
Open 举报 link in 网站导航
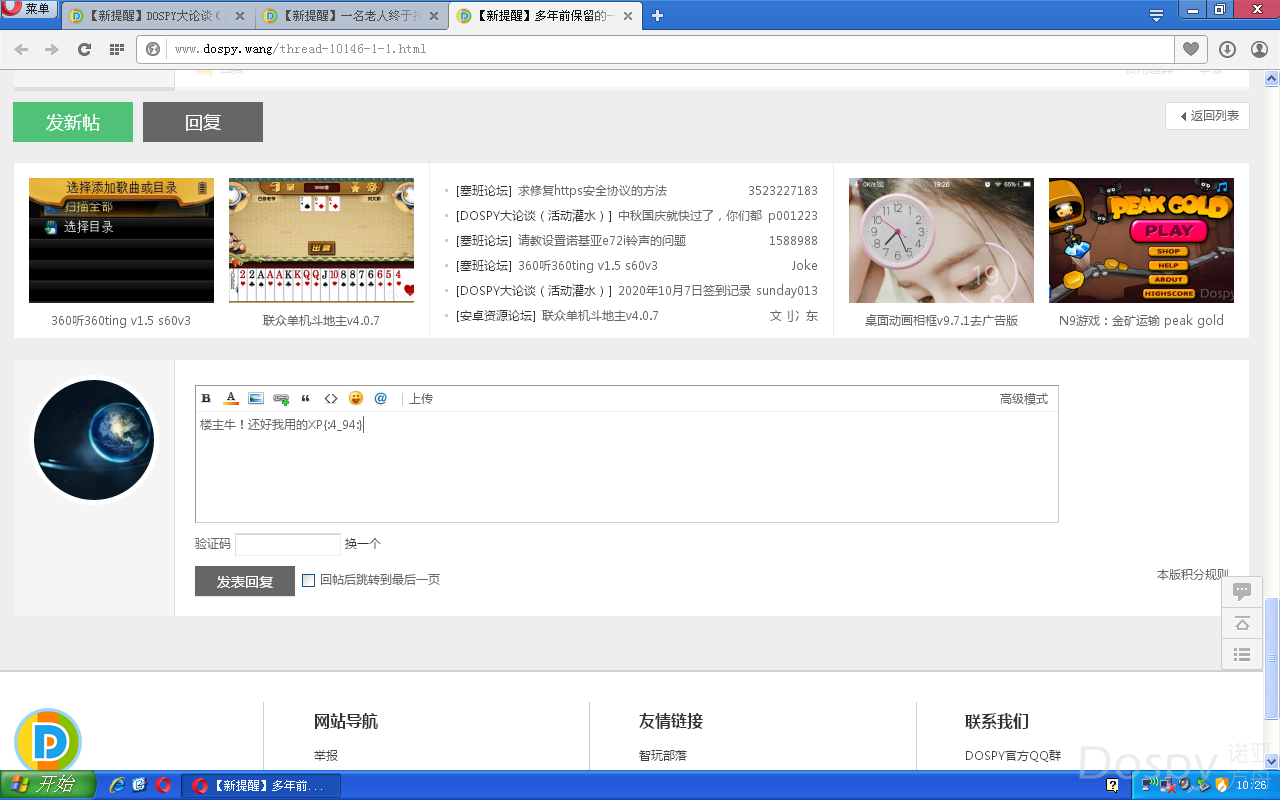326,756
